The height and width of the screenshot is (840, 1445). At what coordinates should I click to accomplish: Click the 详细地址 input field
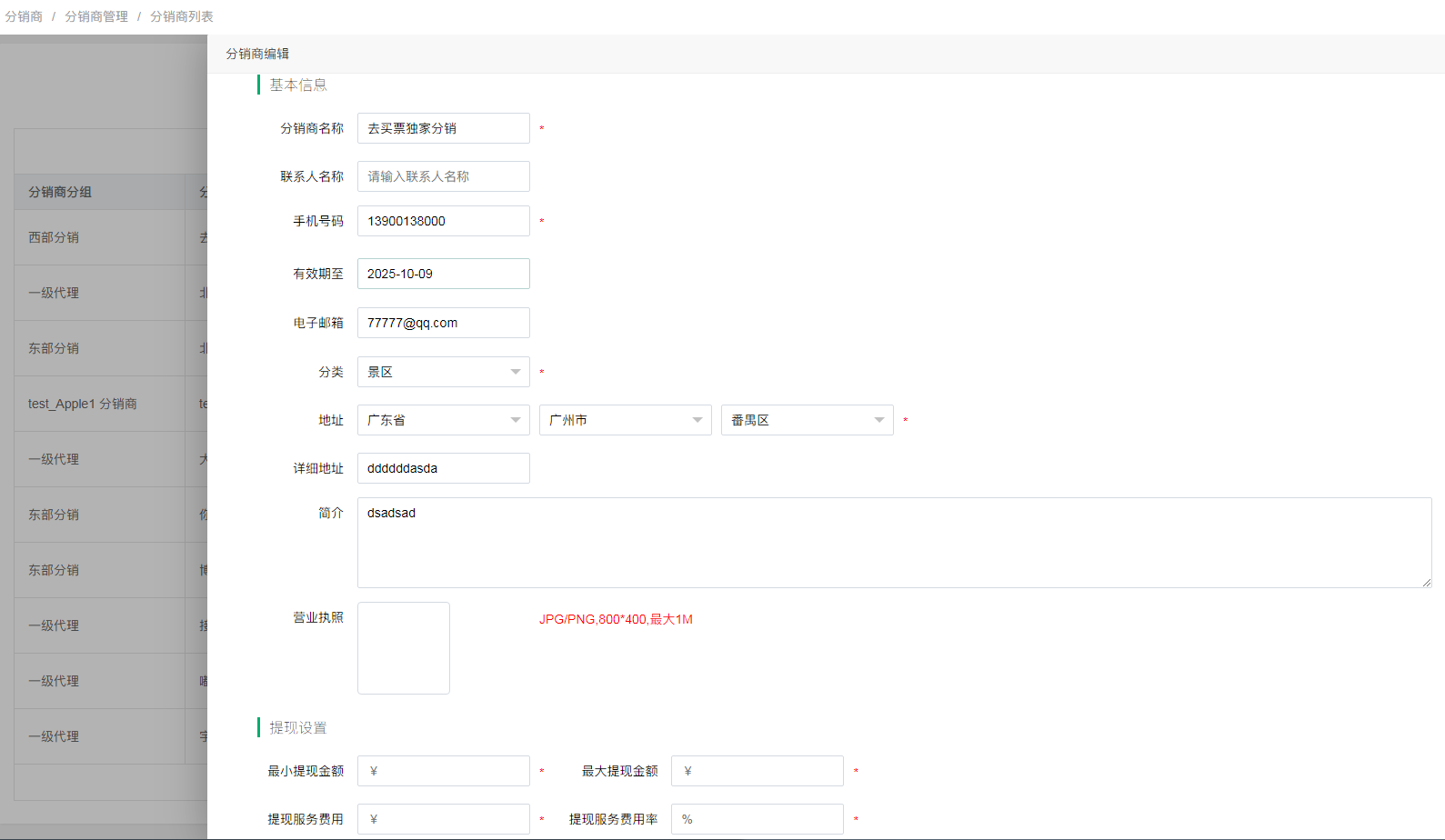point(443,468)
